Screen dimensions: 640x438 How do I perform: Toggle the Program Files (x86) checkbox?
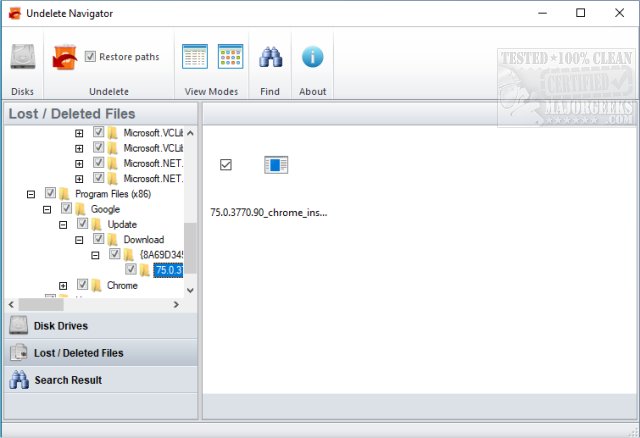coord(50,193)
